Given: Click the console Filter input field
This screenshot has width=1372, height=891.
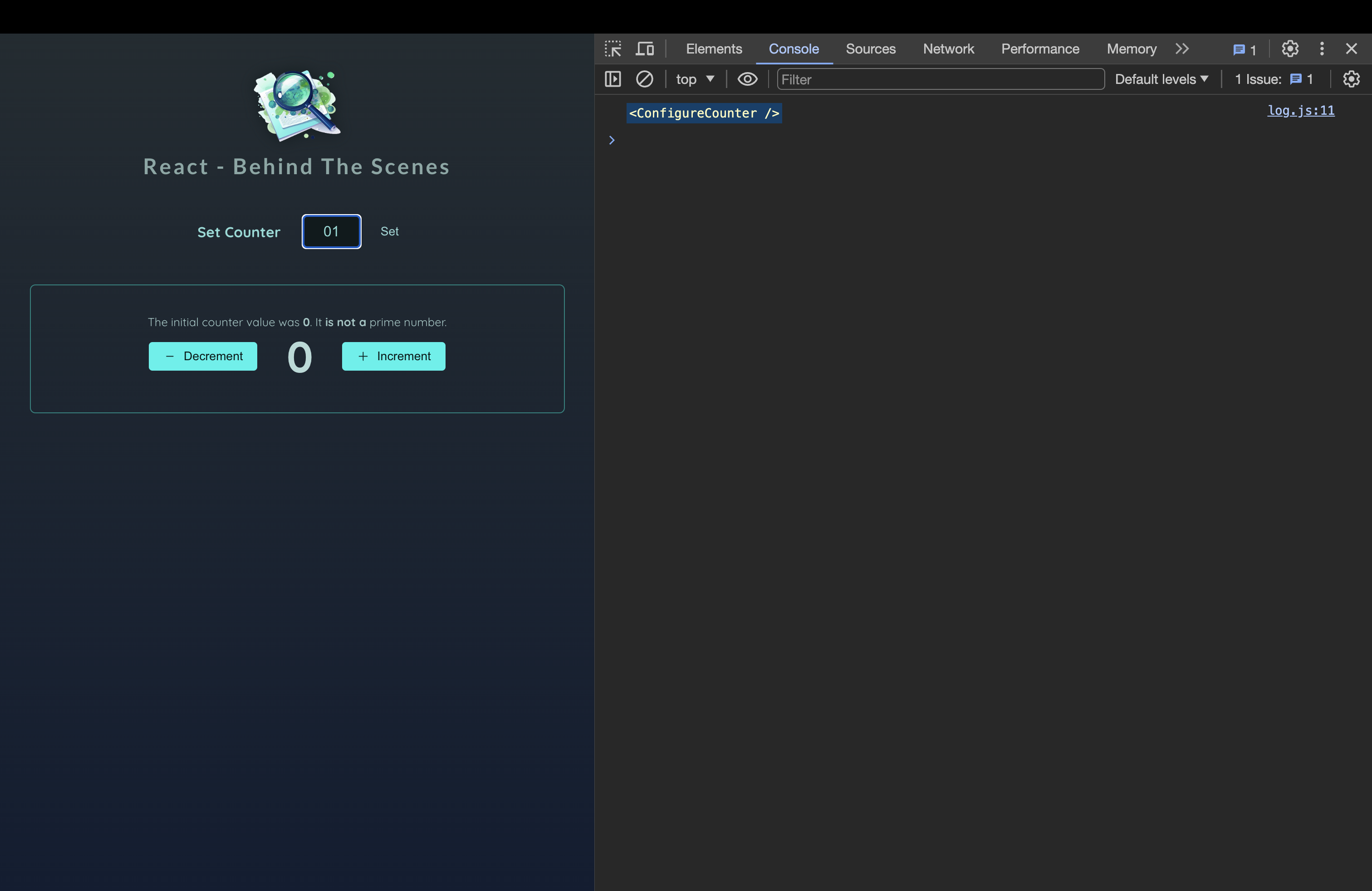Looking at the screenshot, I should coord(940,79).
